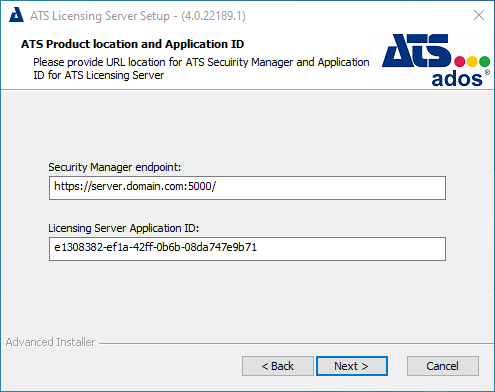The height and width of the screenshot is (392, 495).
Task: Click the 'Security Manager endpoint:' label
Action: click(115, 167)
